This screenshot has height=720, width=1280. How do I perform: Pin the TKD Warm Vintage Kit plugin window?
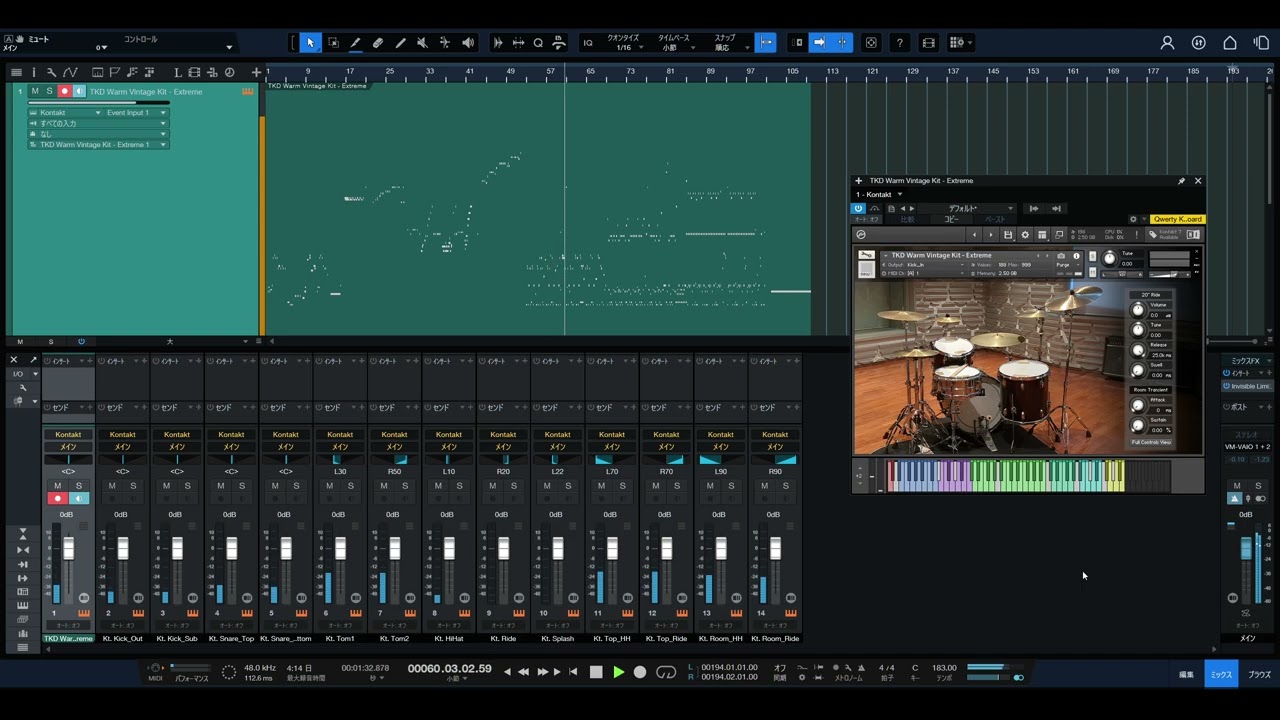1181,181
